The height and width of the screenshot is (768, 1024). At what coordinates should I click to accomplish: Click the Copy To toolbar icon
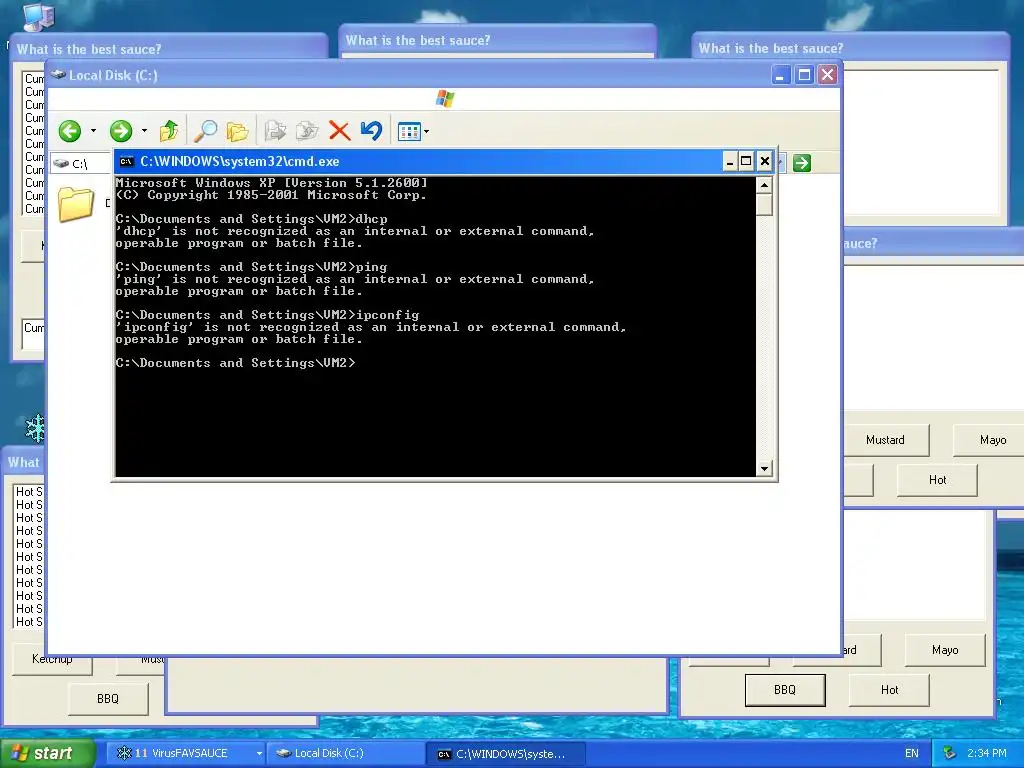tap(306, 131)
